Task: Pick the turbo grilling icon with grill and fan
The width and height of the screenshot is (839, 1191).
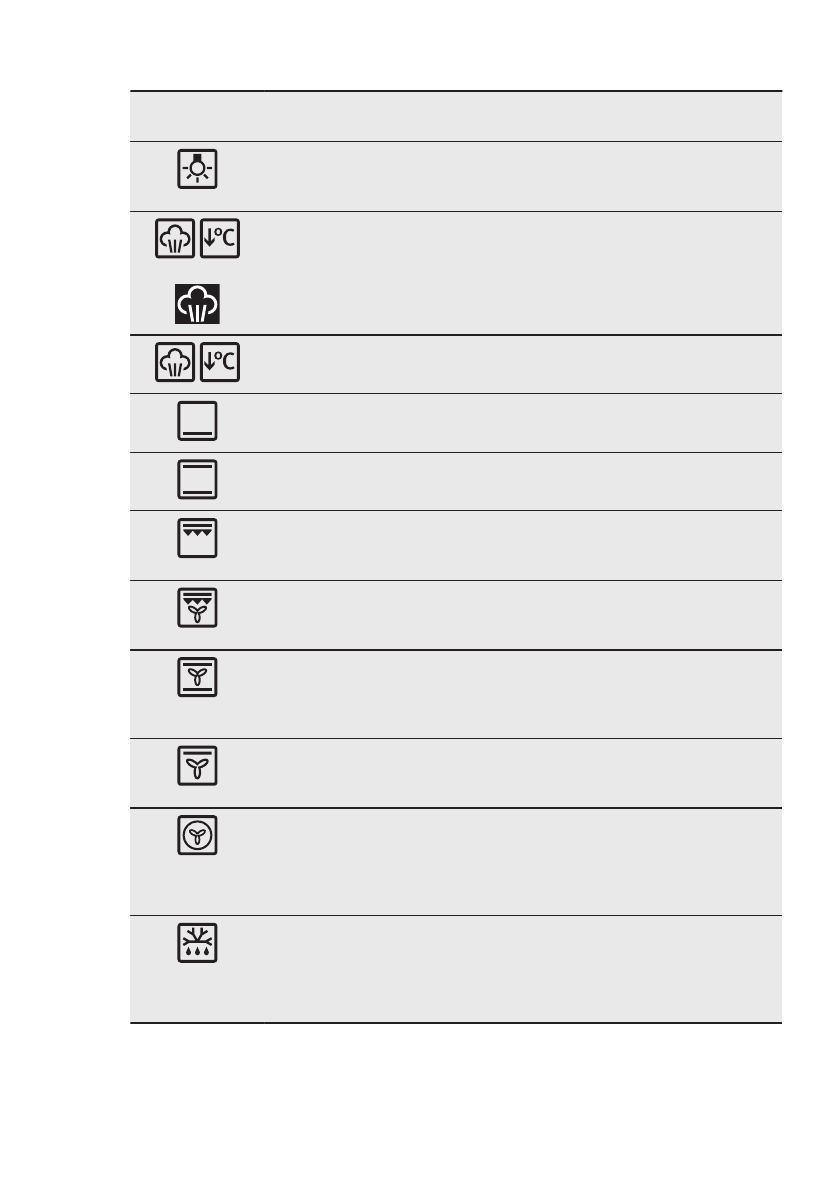Action: point(198,608)
